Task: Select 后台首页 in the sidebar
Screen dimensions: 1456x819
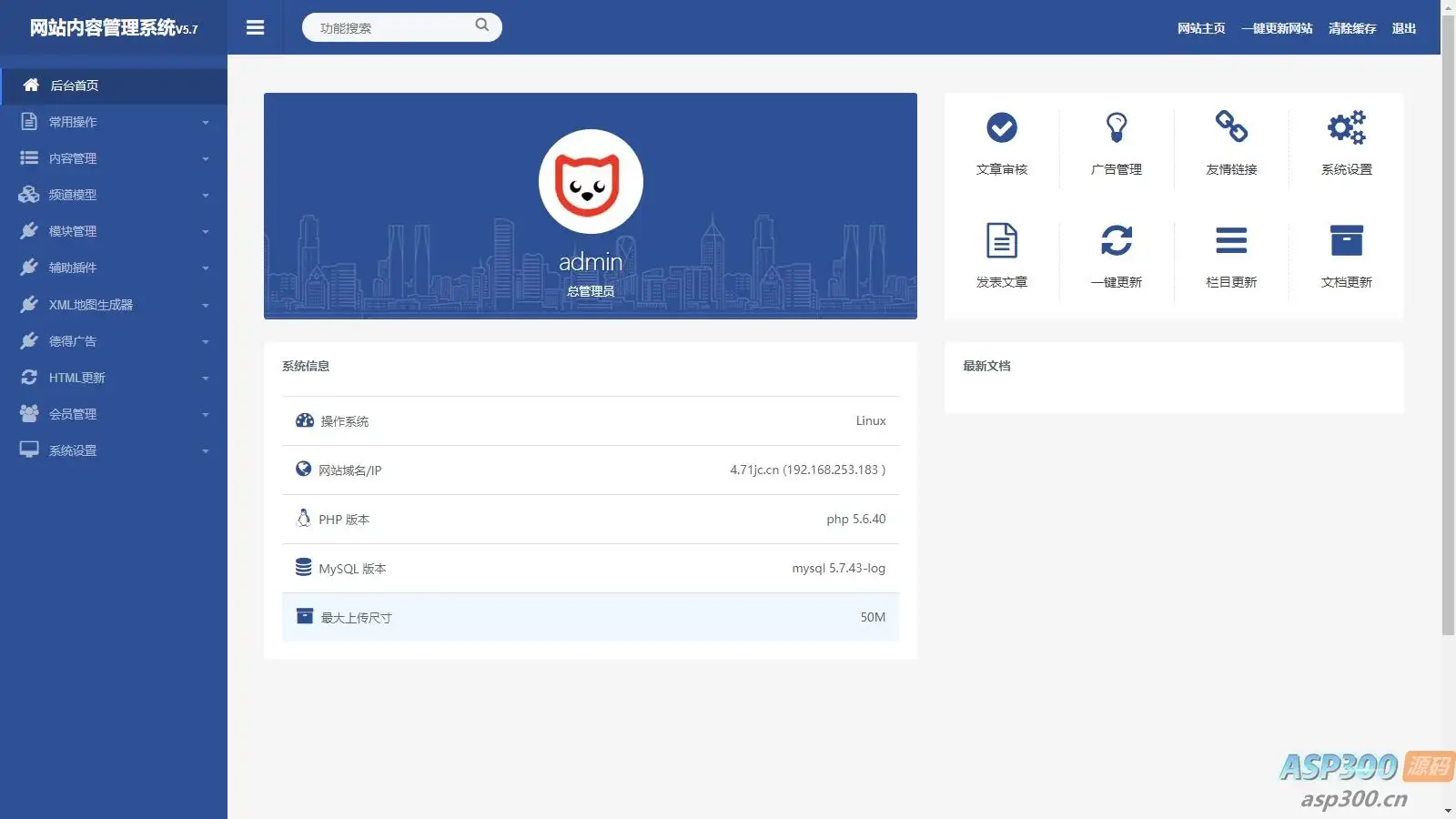Action: 114,86
